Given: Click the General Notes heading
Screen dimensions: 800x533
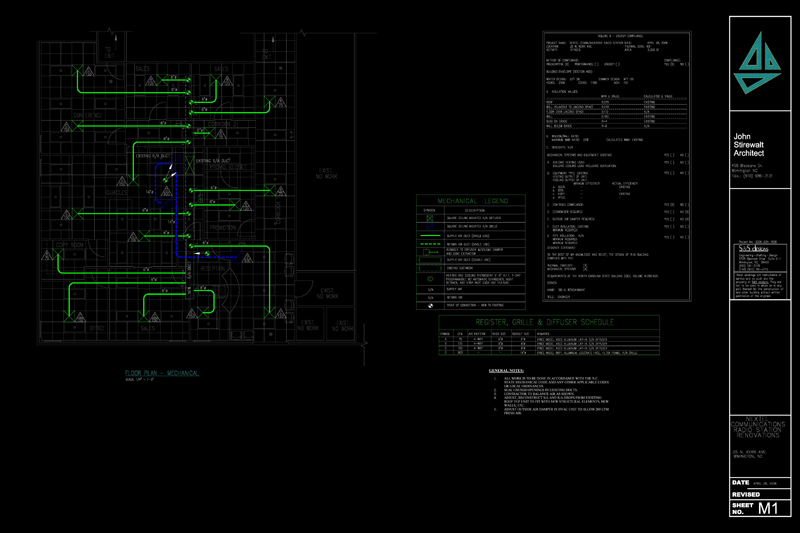Looking at the screenshot, I should click(x=508, y=371).
